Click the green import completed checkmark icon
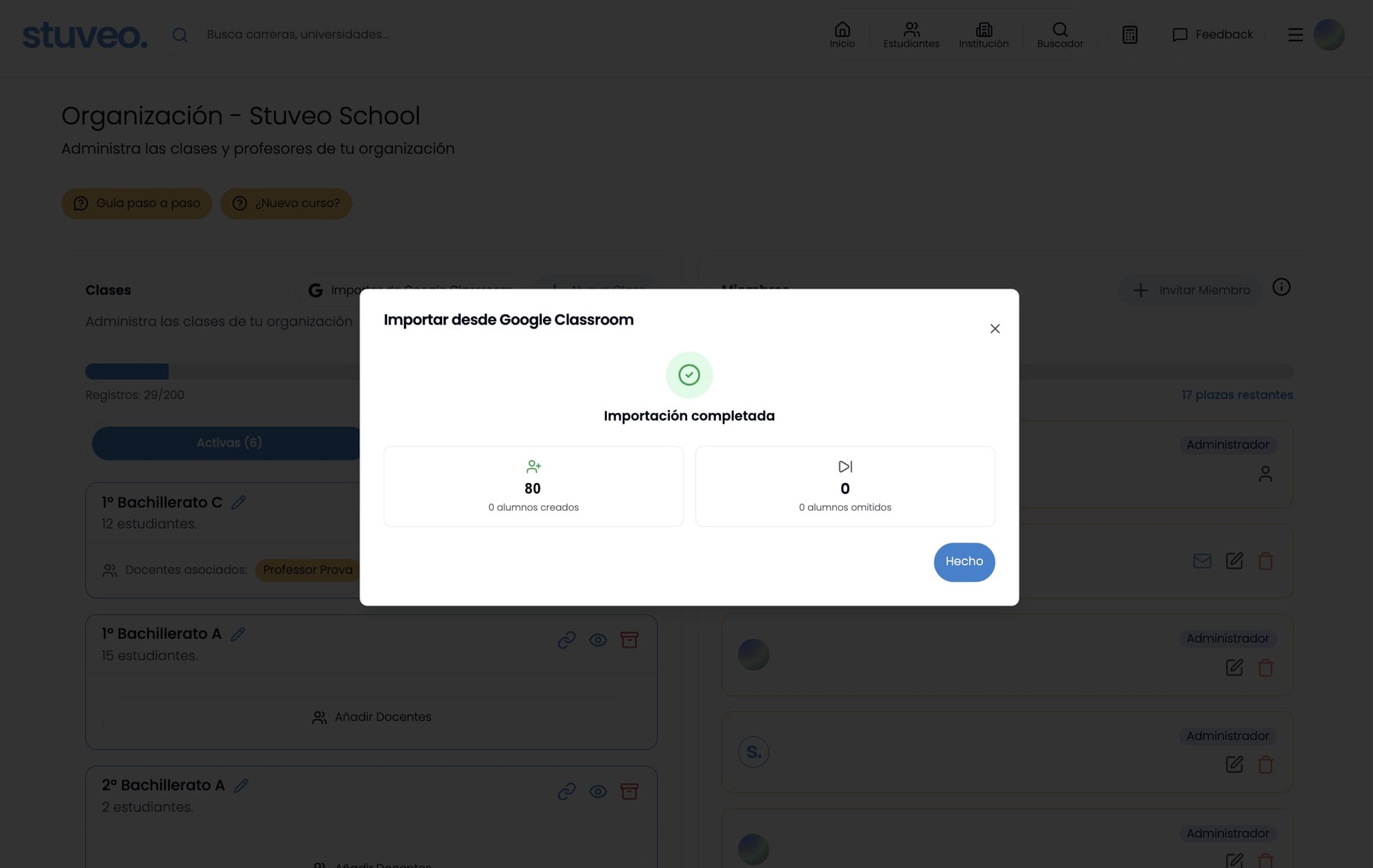 pos(689,375)
